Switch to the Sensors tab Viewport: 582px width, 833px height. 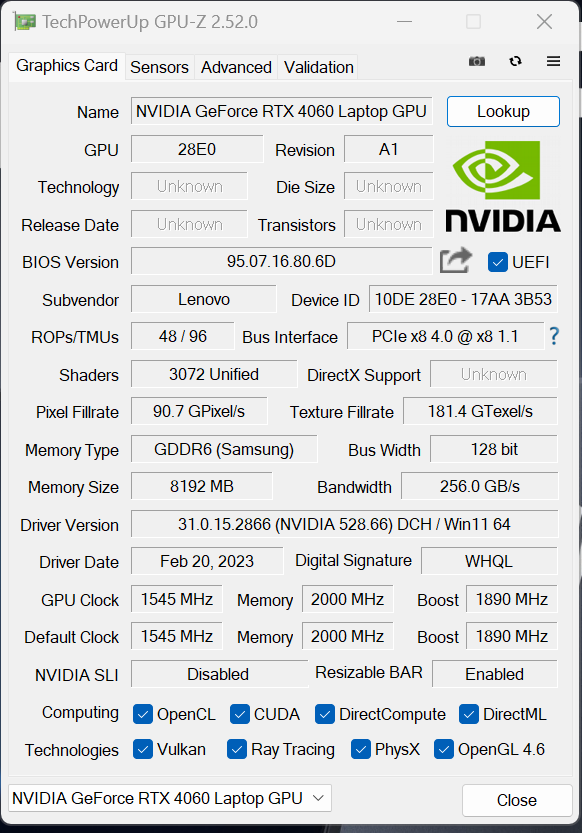point(159,67)
